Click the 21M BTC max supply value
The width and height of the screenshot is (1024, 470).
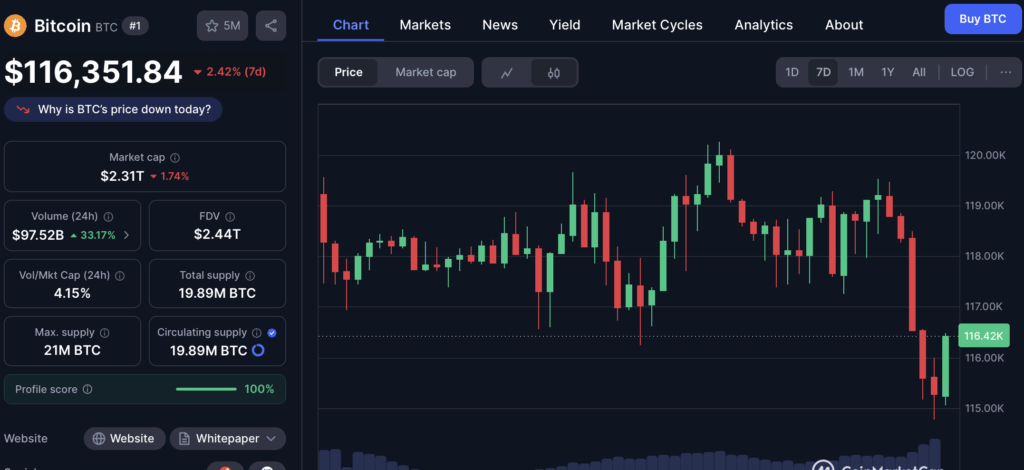point(72,351)
